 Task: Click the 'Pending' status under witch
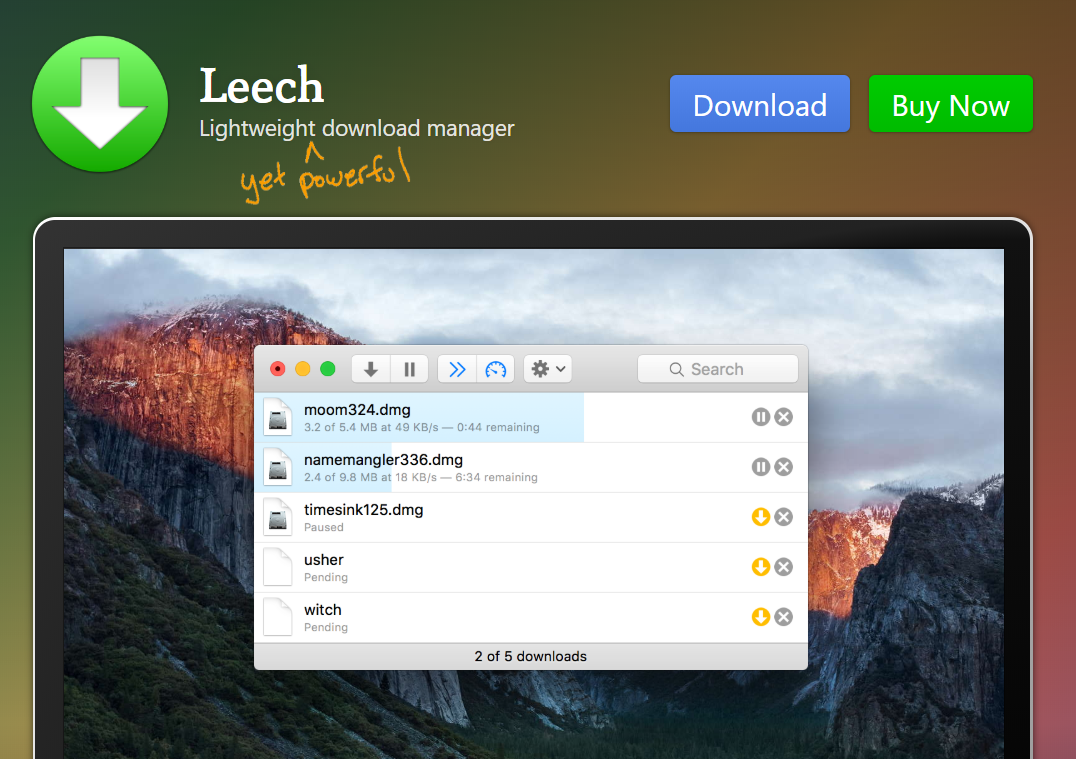tap(326, 628)
